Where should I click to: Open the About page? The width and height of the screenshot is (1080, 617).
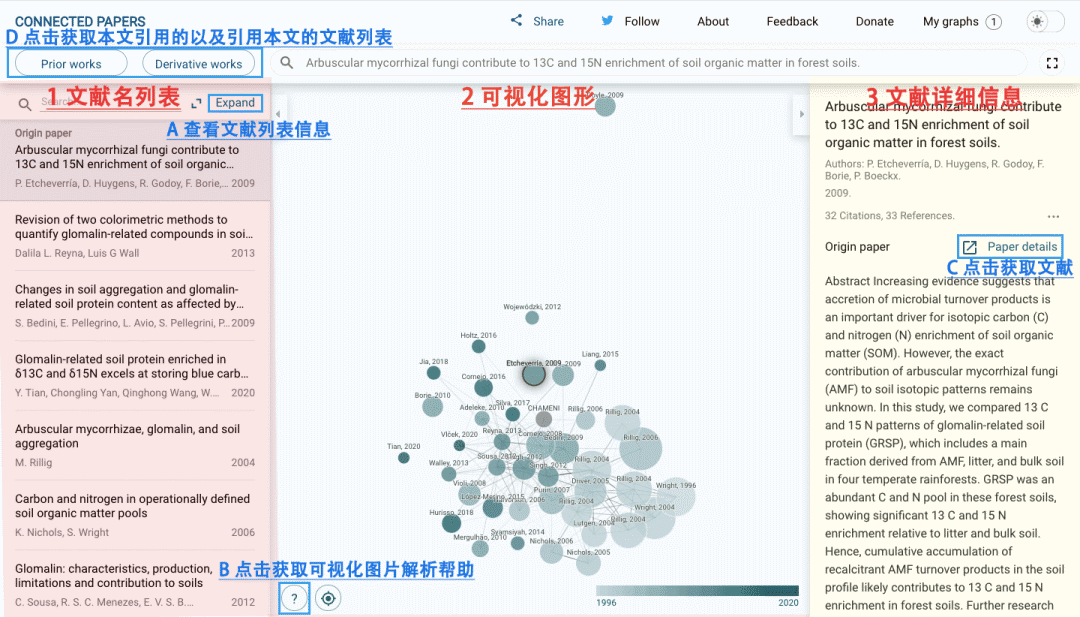tap(713, 21)
